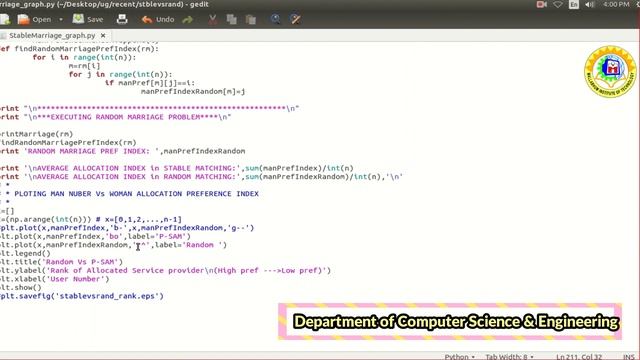Open the screen recording indicator in top panel

point(542,4)
